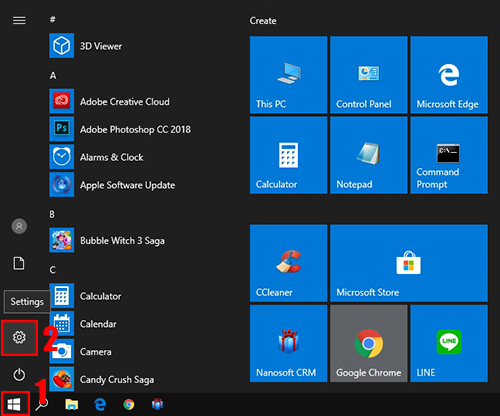Viewport: 500px width, 416px height.
Task: Open File Explorer from the taskbar
Action: point(71,404)
